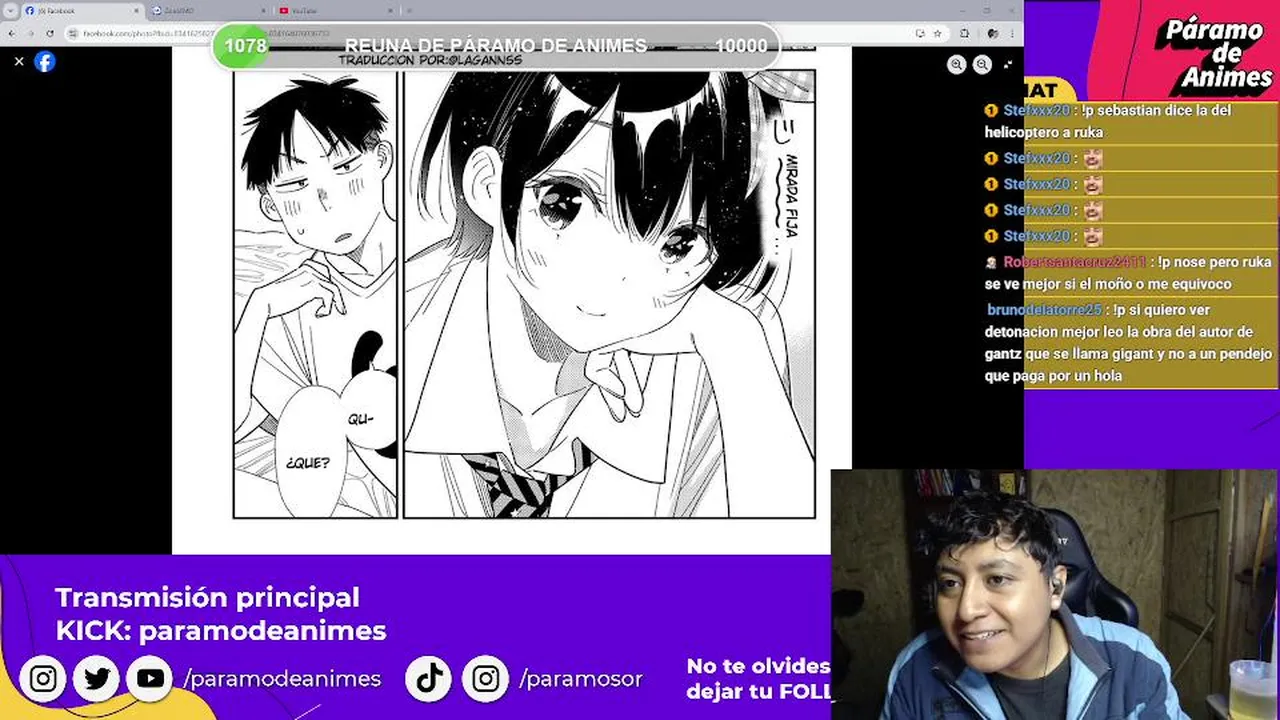The image size is (1280, 720).
Task: Click the Instagram icon beside Twitter icon
Action: pos(43,679)
